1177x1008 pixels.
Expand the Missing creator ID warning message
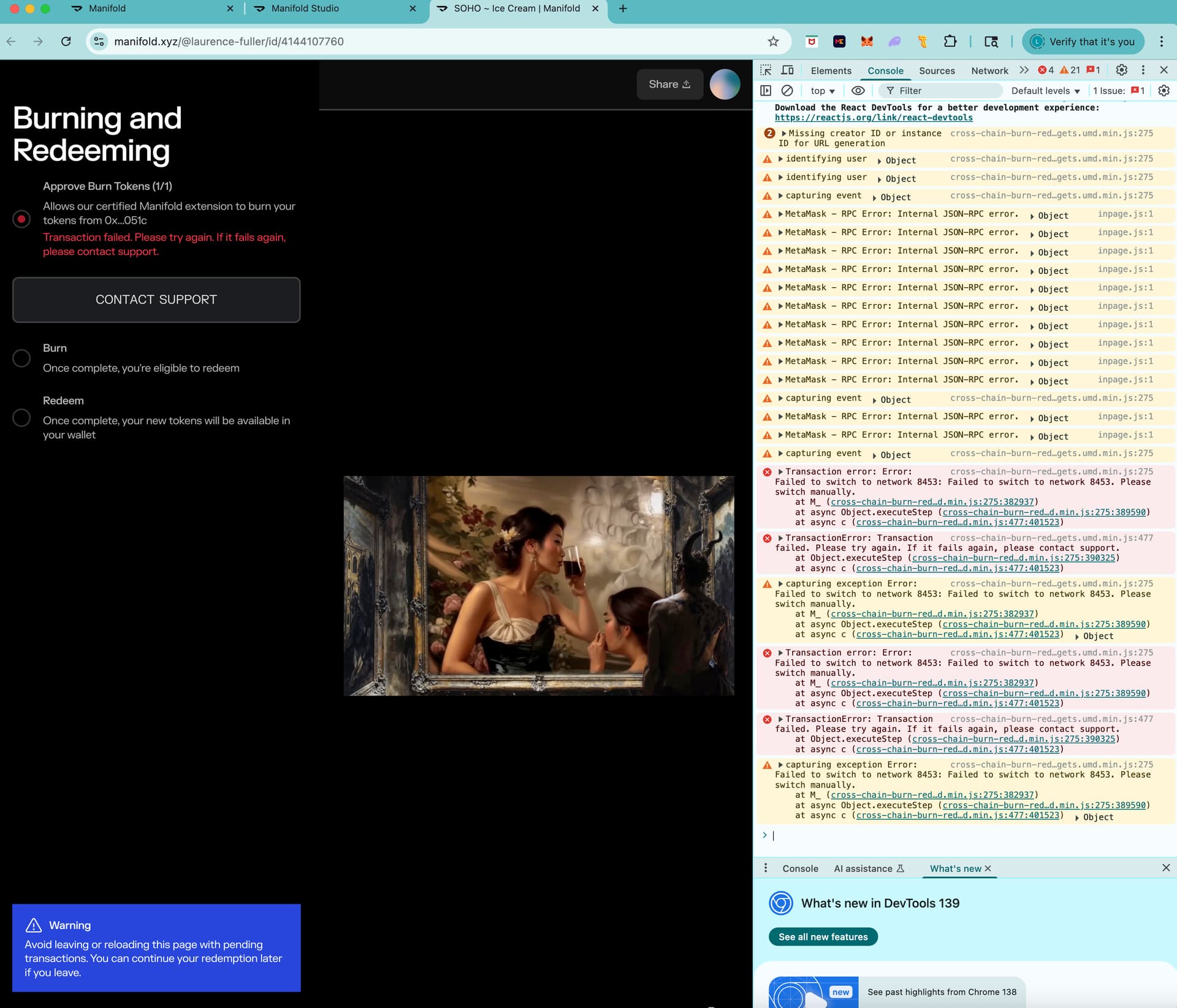784,133
